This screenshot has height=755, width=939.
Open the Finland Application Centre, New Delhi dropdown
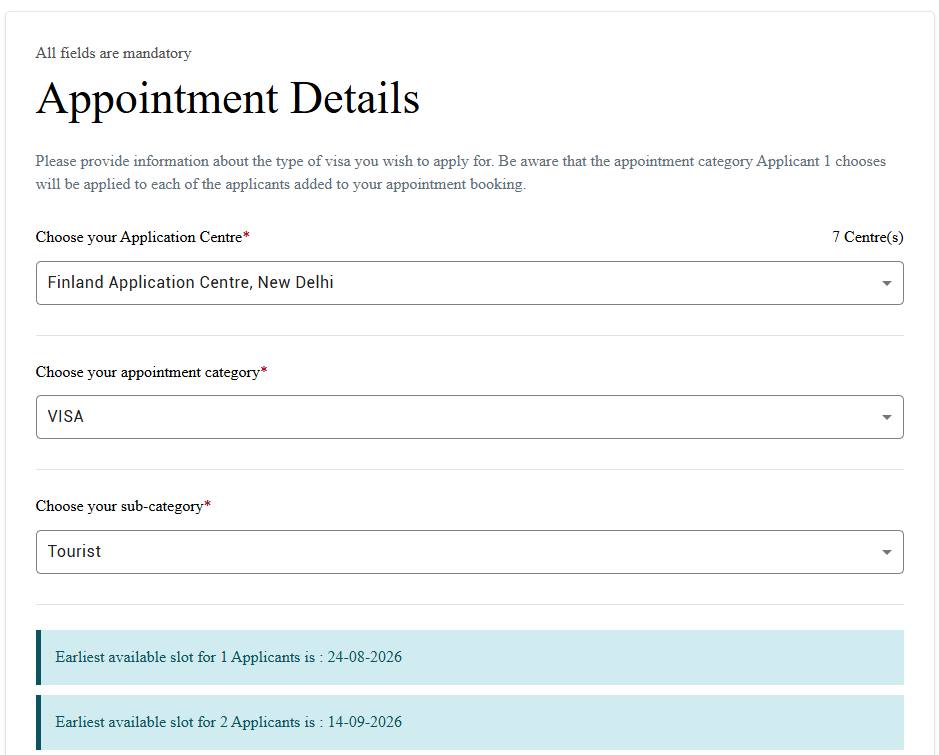coord(470,283)
